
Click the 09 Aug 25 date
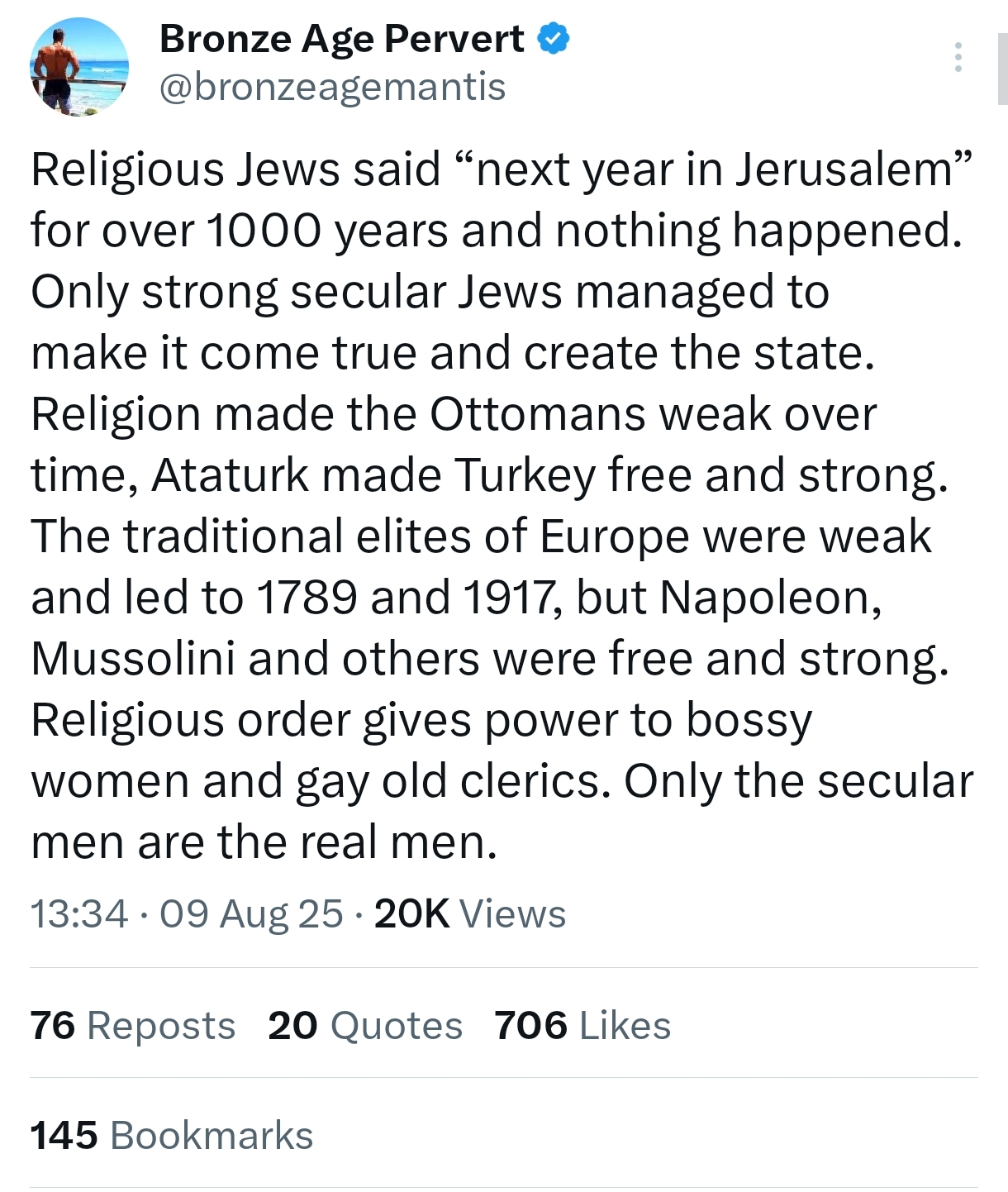(x=251, y=914)
